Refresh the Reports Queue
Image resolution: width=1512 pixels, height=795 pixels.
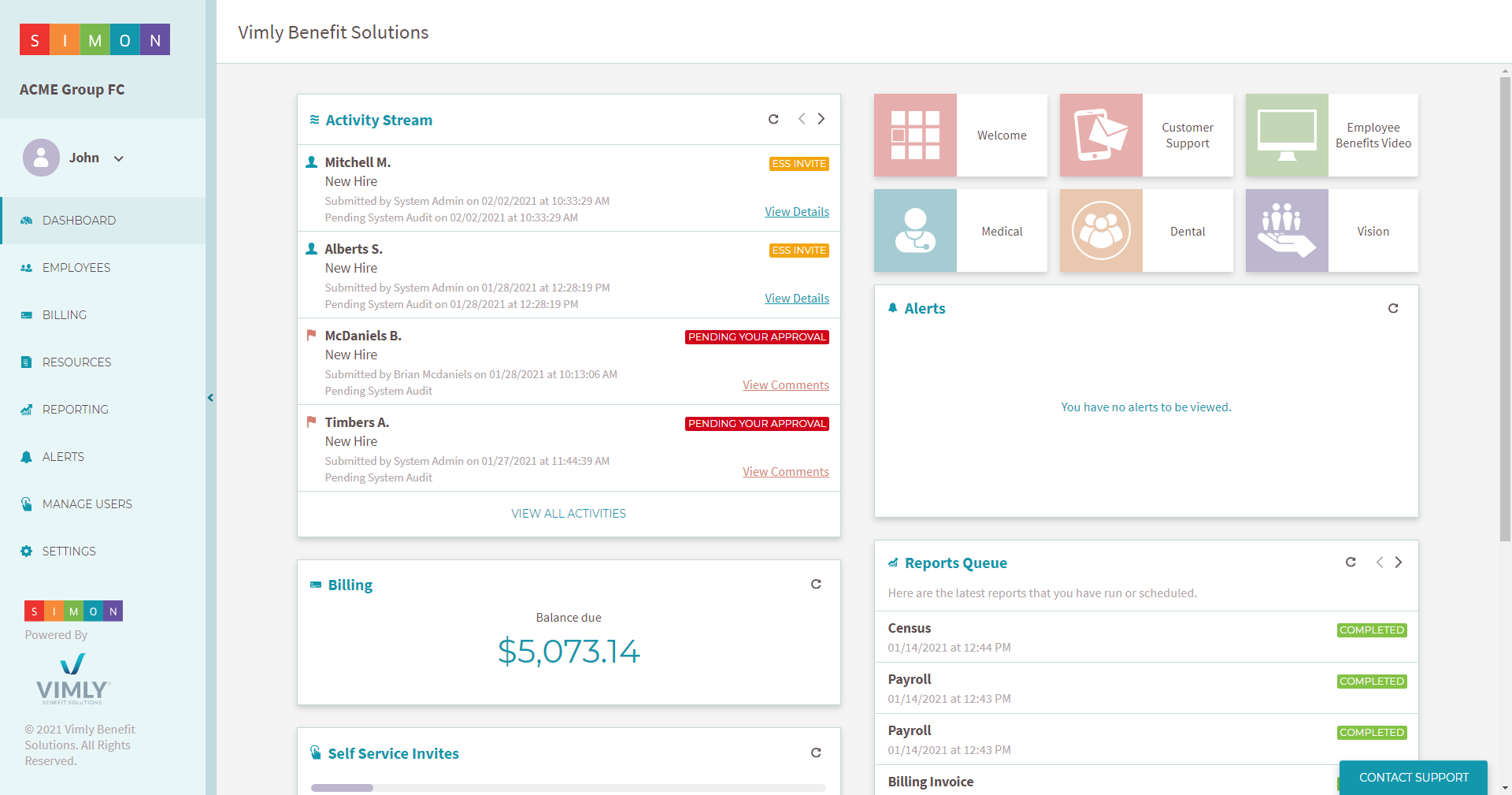(x=1351, y=562)
